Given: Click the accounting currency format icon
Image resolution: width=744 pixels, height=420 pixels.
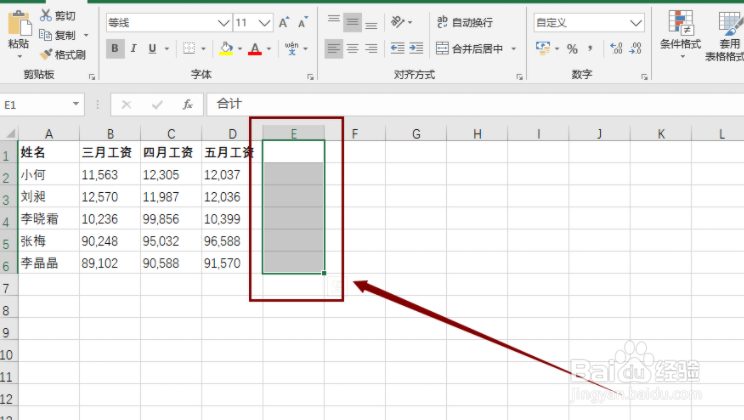Looking at the screenshot, I should pyautogui.click(x=543, y=48).
